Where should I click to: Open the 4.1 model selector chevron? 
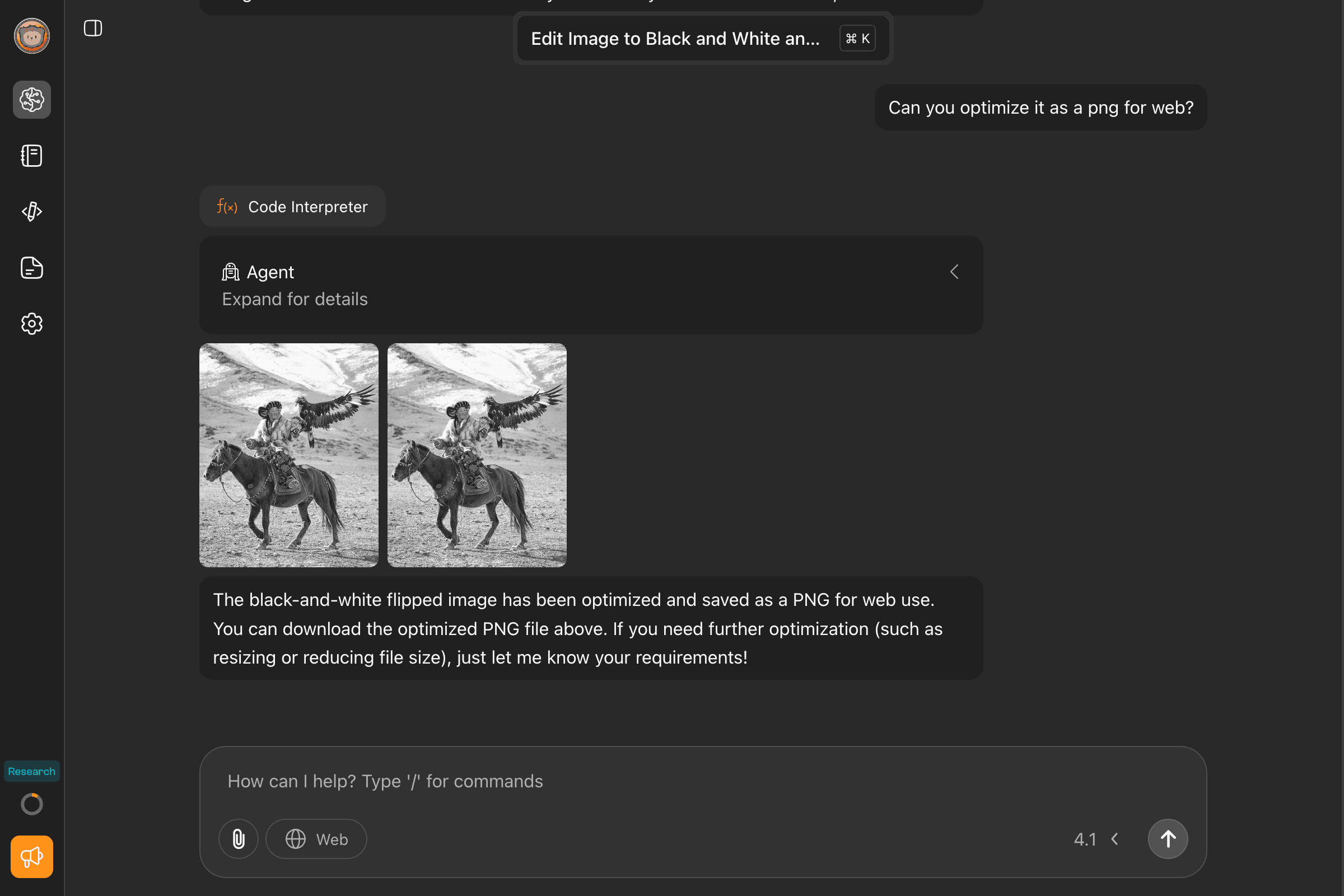[x=1114, y=839]
